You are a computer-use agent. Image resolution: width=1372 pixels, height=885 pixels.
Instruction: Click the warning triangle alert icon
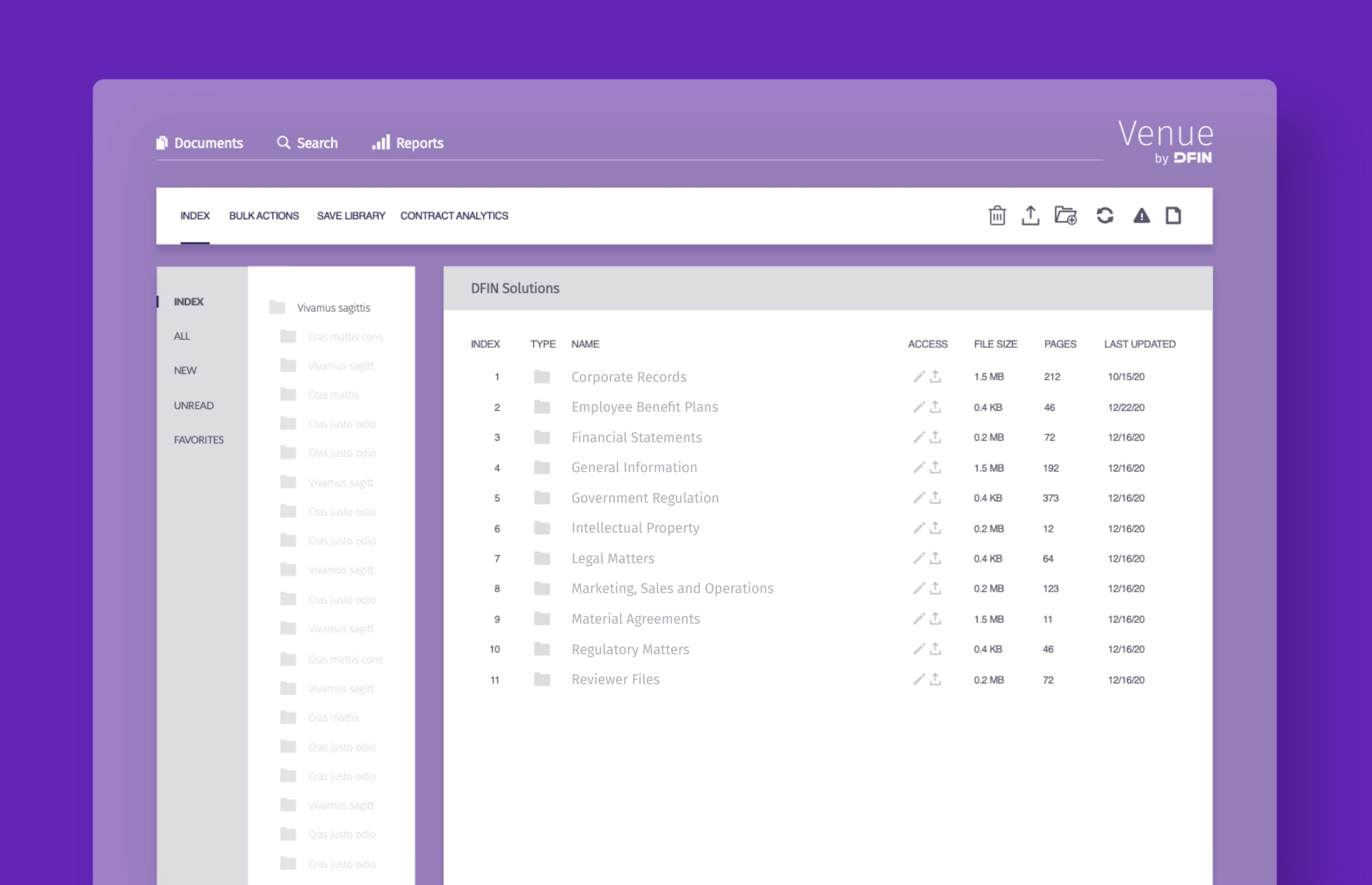click(x=1141, y=215)
